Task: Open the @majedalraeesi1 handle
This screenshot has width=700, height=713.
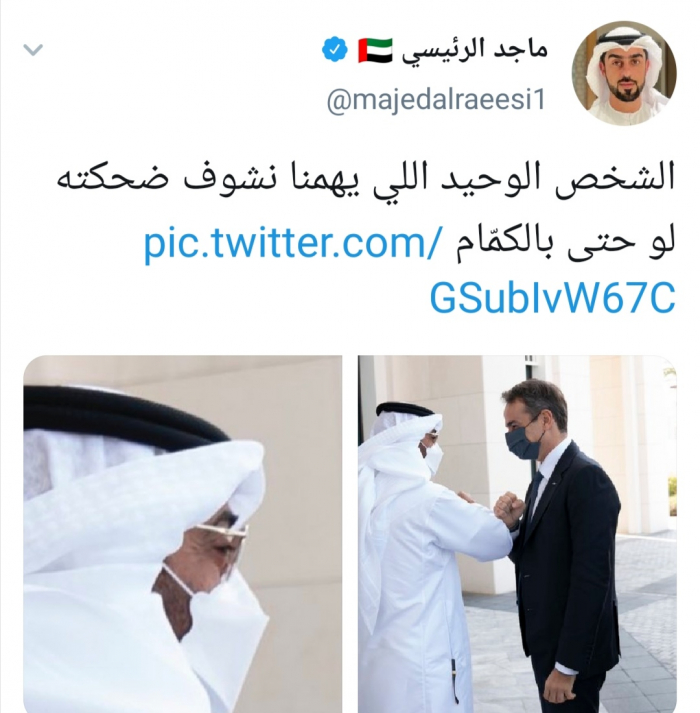Action: point(436,100)
